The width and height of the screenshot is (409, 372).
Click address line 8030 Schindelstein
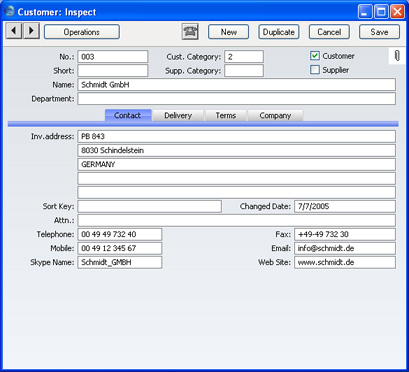click(x=237, y=150)
